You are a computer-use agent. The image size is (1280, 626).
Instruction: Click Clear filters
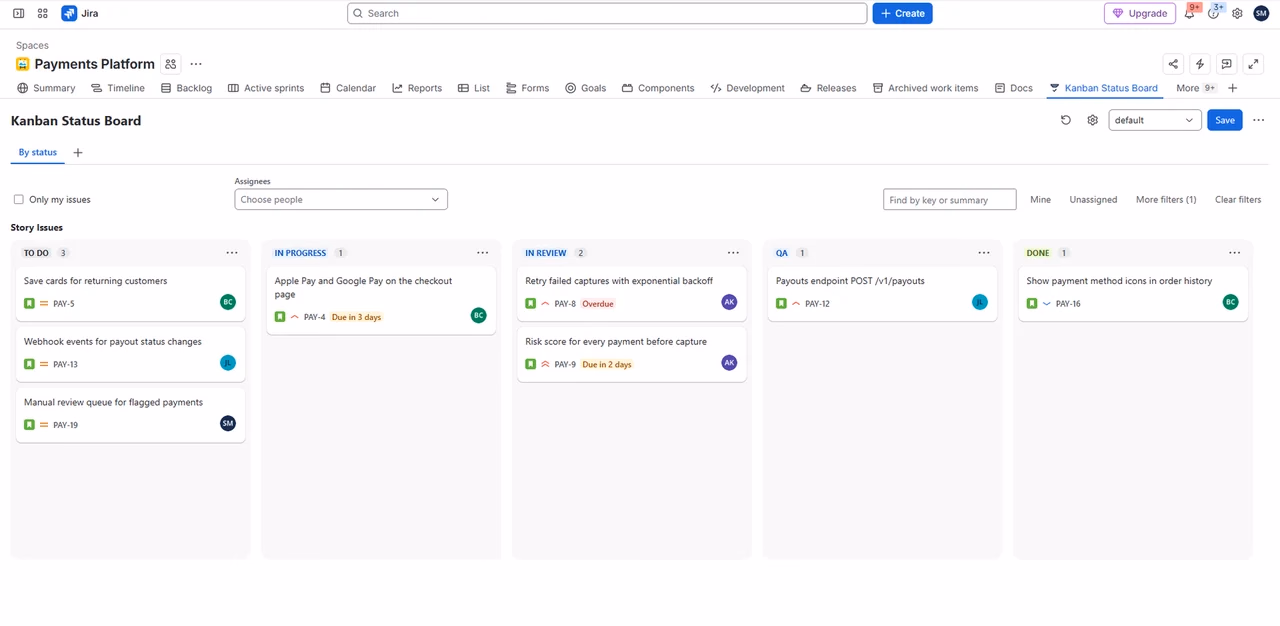pyautogui.click(x=1238, y=199)
